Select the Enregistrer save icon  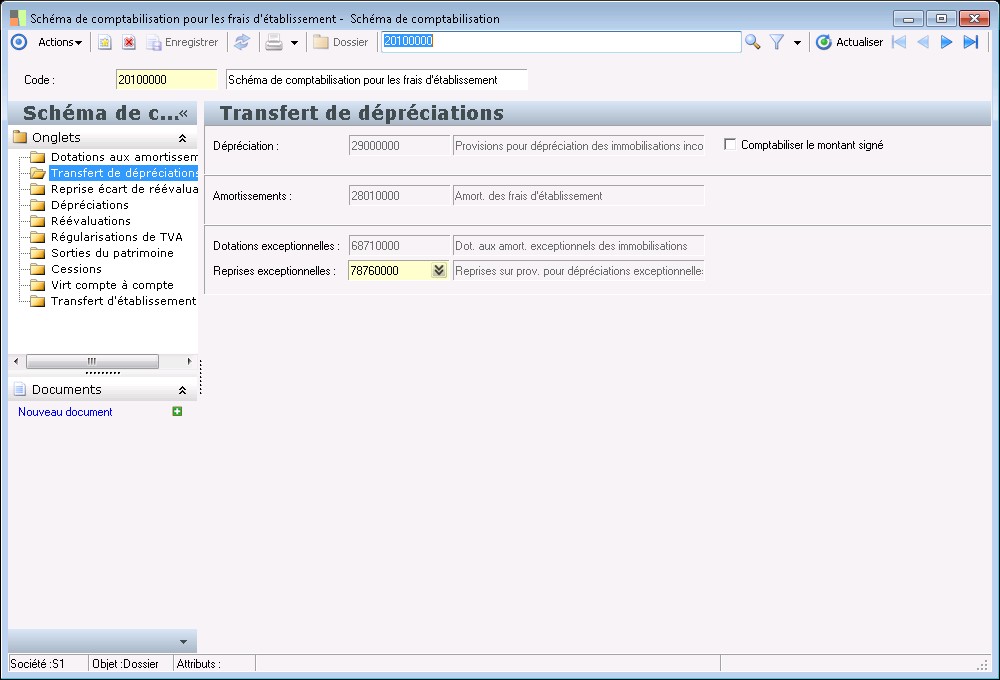tap(153, 42)
